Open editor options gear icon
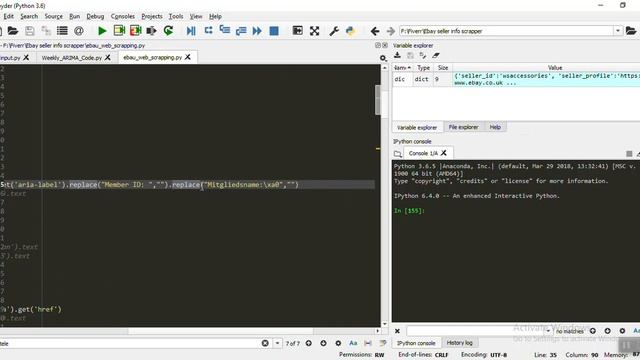Viewport: 640px width, 360px height. point(383,58)
